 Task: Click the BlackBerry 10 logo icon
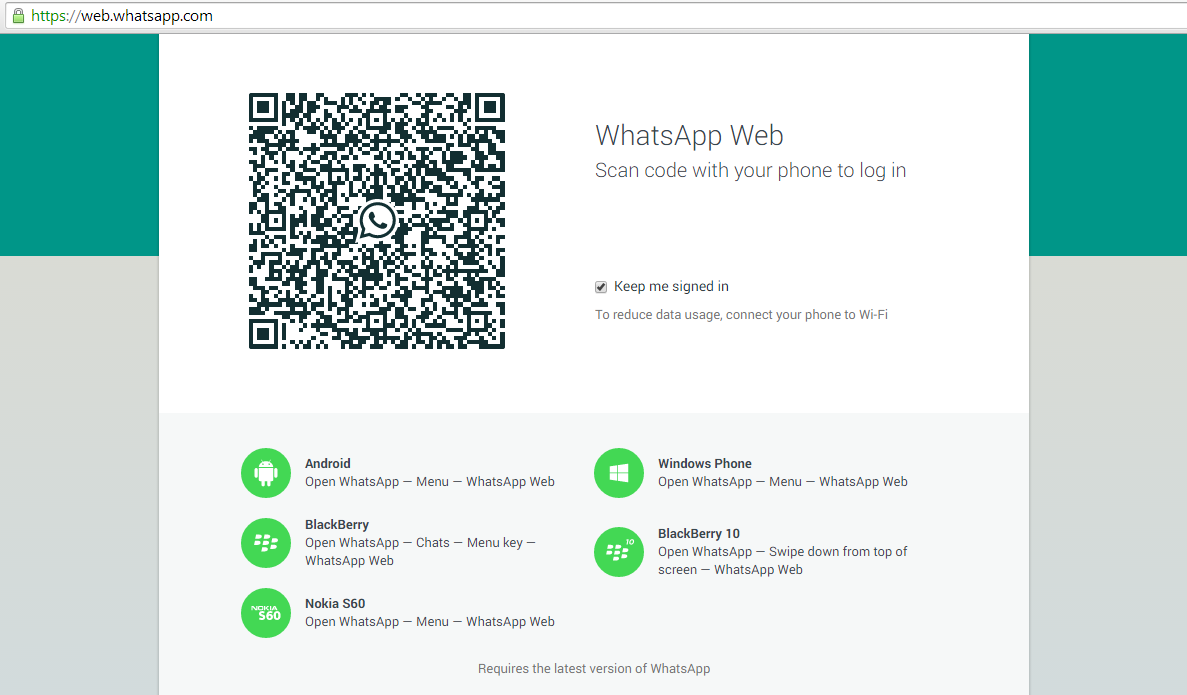(618, 552)
